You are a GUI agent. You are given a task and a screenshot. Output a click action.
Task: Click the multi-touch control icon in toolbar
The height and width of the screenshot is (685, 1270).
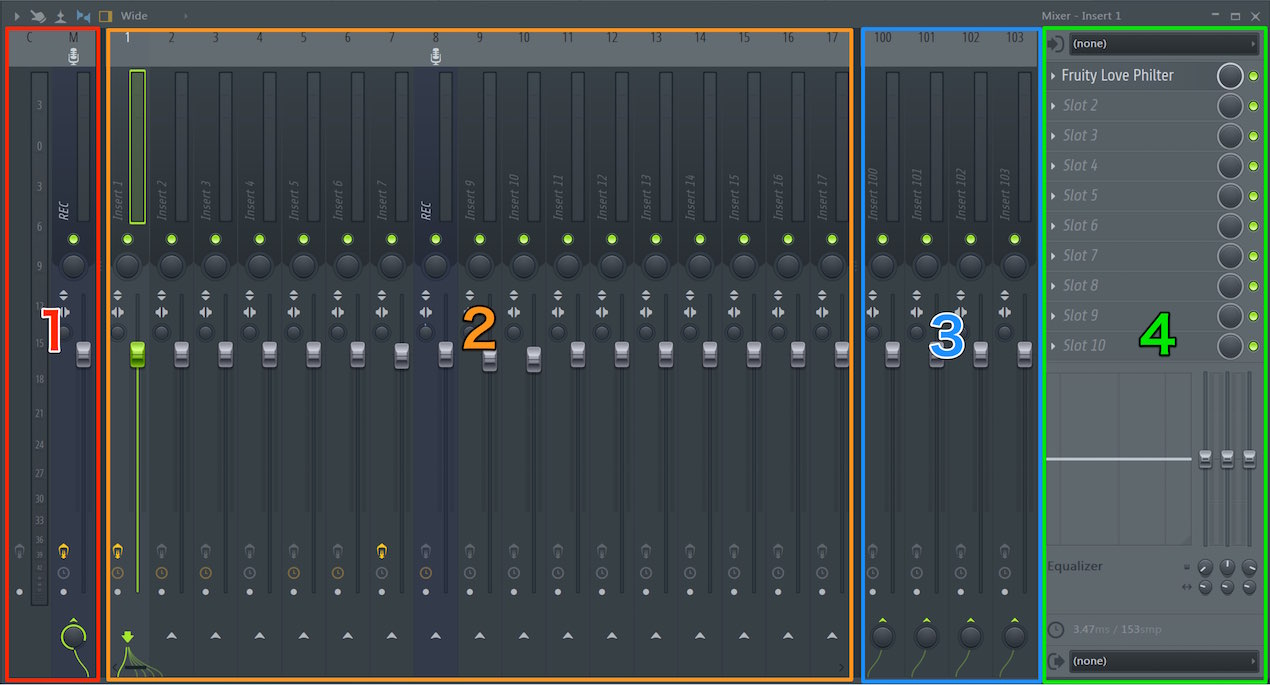tap(38, 16)
